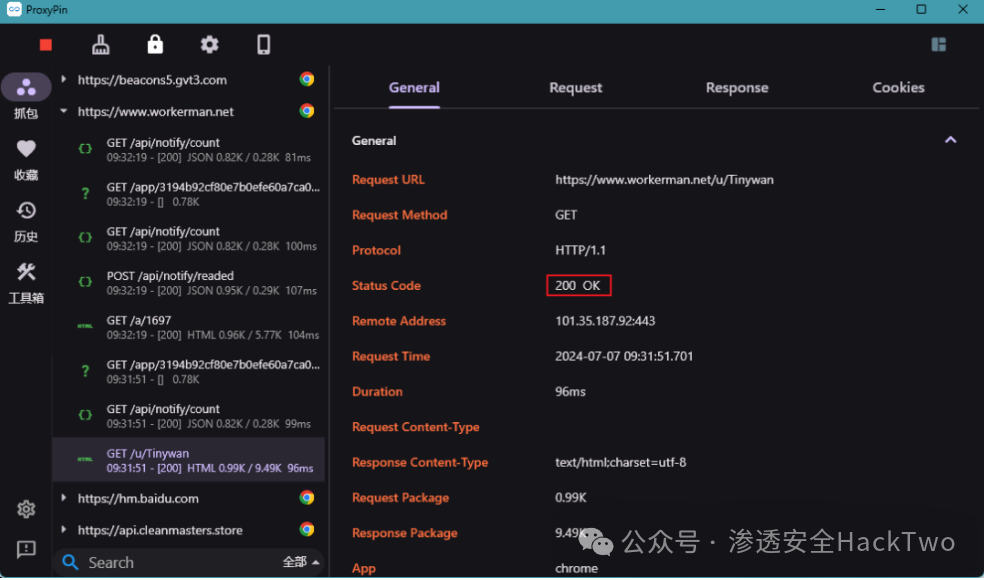Switch to the Request tab
The image size is (986, 580).
point(575,87)
